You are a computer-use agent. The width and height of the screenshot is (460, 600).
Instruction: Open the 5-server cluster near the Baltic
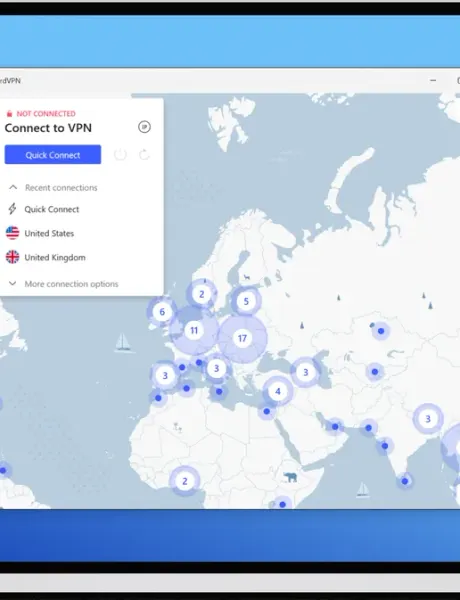tap(246, 302)
